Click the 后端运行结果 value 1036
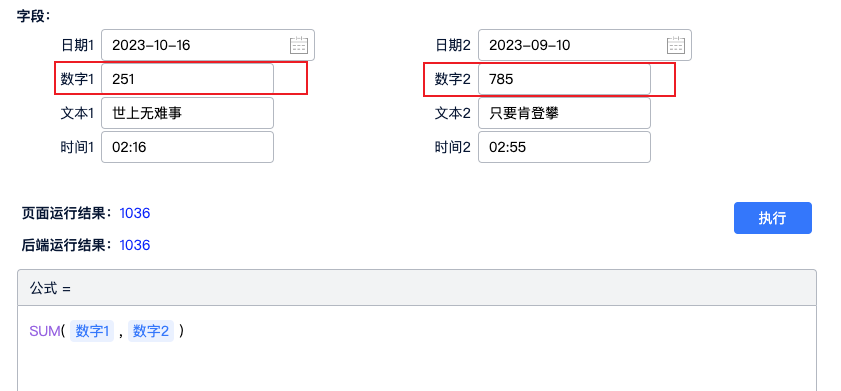 [x=135, y=245]
